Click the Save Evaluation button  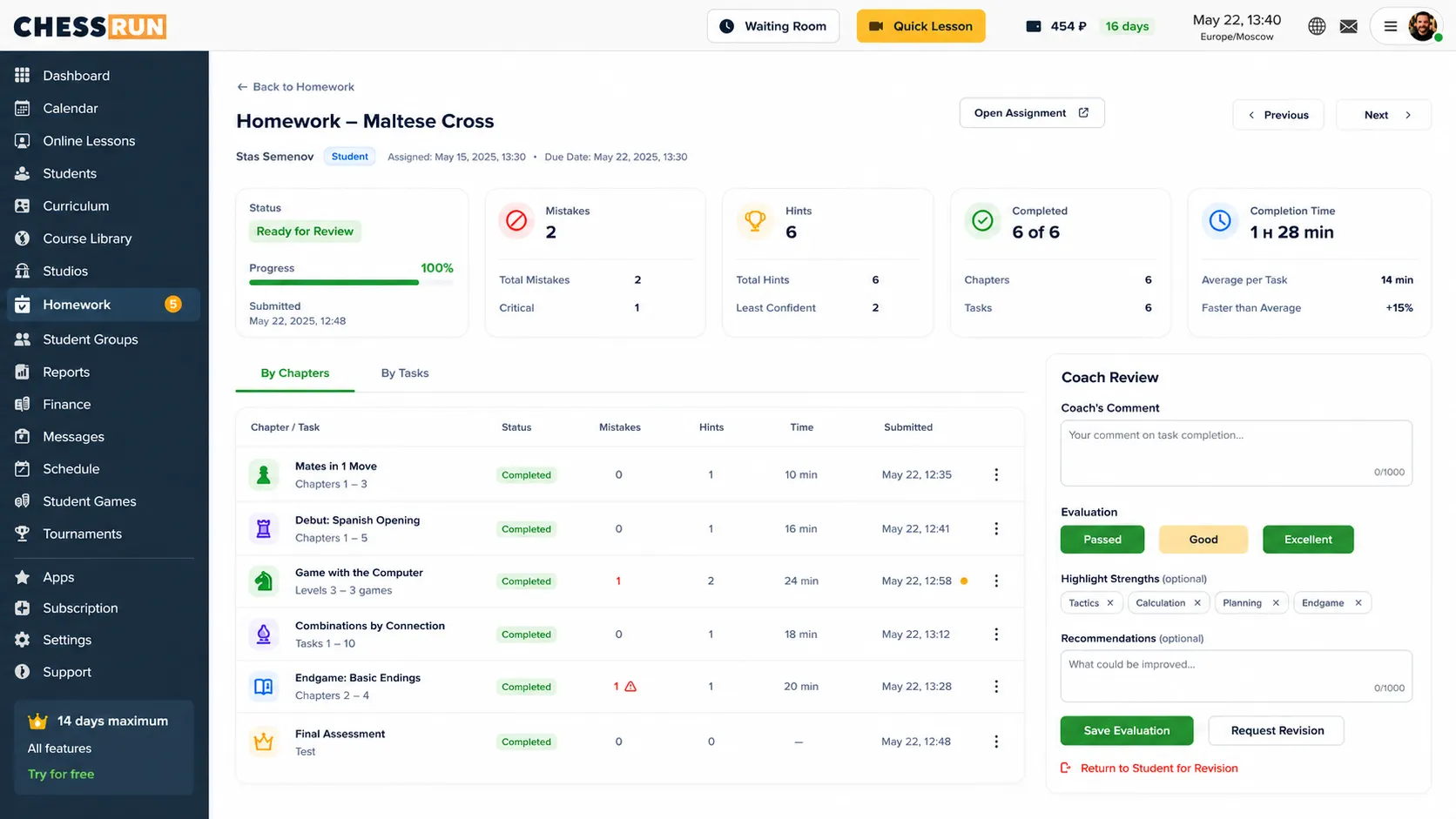[1127, 730]
